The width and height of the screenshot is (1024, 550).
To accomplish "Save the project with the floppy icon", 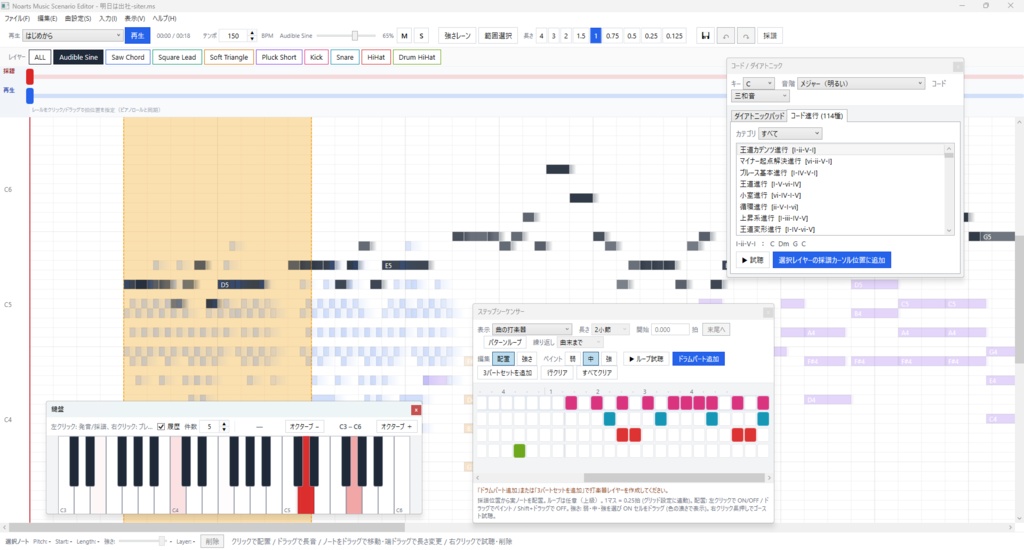I will pyautogui.click(x=705, y=36).
